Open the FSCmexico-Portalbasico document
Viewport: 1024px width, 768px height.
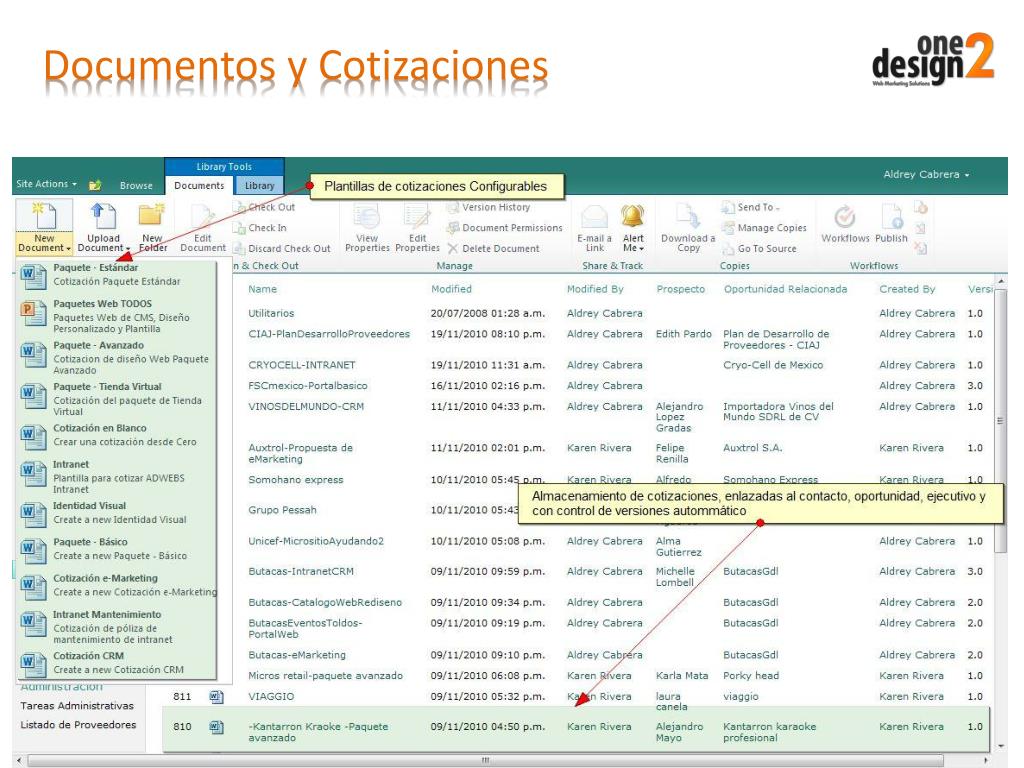tap(308, 386)
